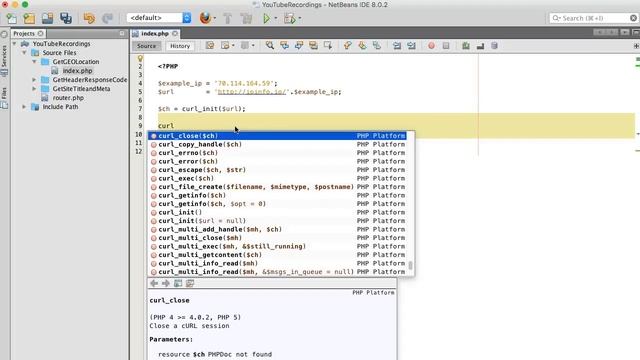Click the Clean and Build icon
Image resolution: width=640 pixels, height=360 pixels.
[246, 18]
